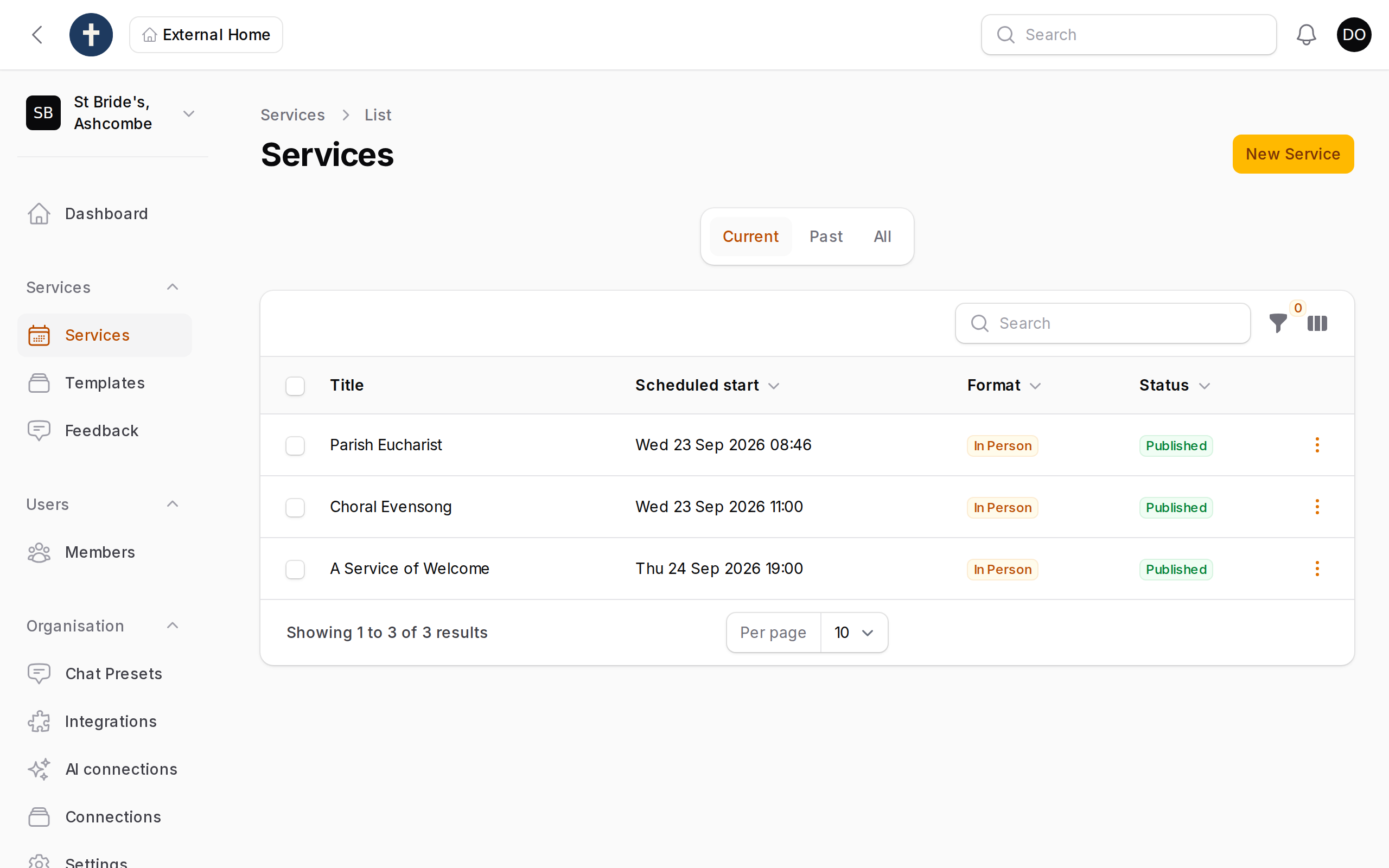Open Integrations in the sidebar
Viewport: 1389px width, 868px height.
pyautogui.click(x=105, y=722)
